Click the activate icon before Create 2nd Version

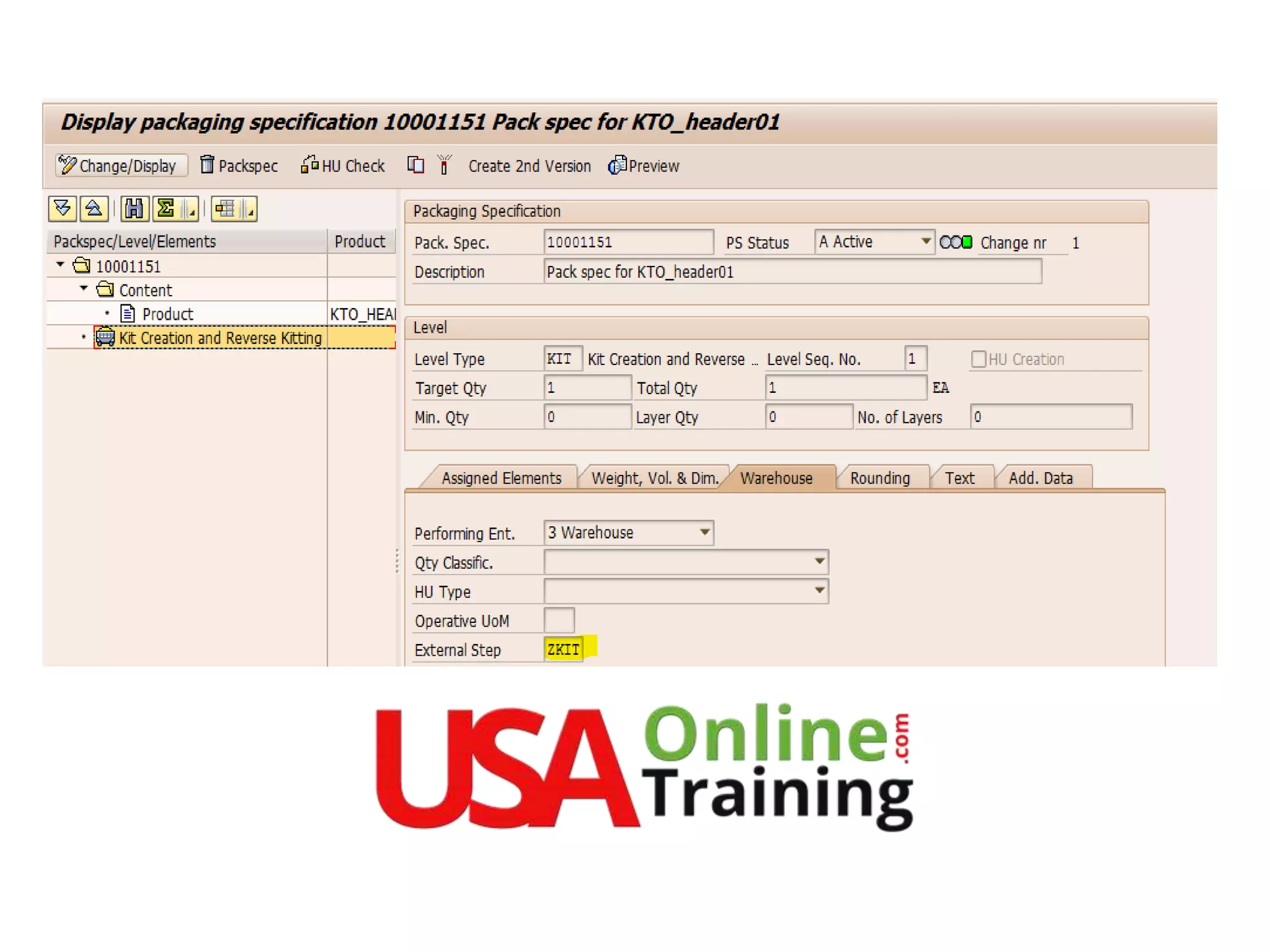(444, 165)
